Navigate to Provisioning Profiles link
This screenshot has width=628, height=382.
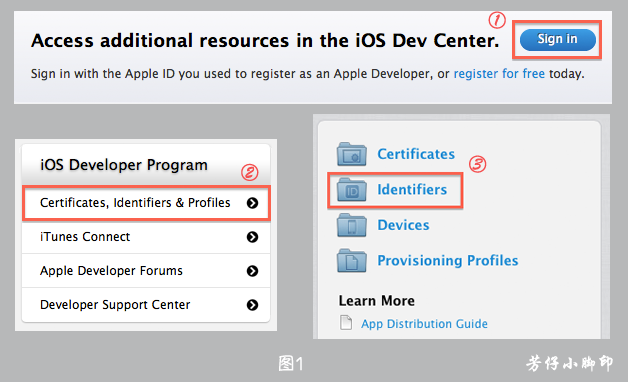coord(448,261)
